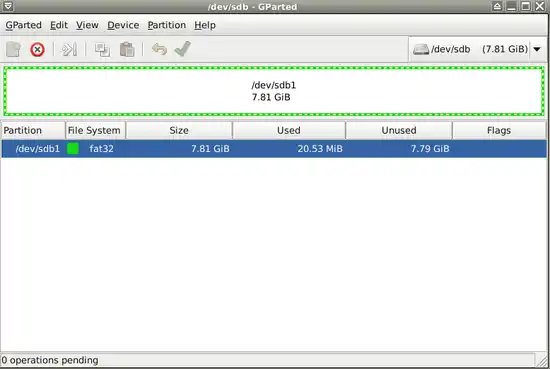The image size is (550, 369).
Task: Click the hard drive icon beside /dev/sdb
Action: [421, 49]
